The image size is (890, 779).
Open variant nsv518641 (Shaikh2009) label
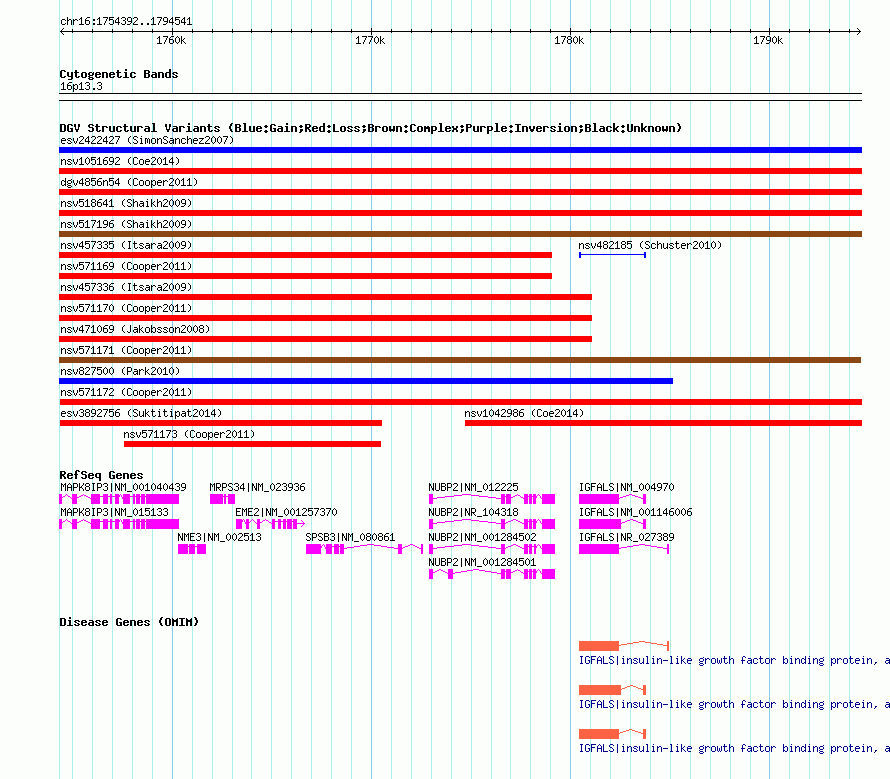(x=126, y=203)
